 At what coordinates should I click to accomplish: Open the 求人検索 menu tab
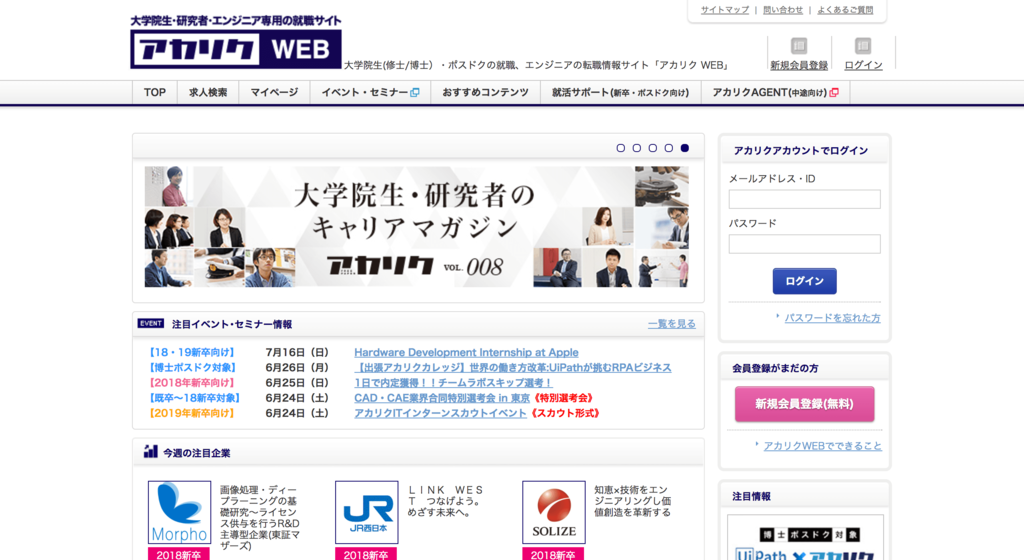coord(208,93)
